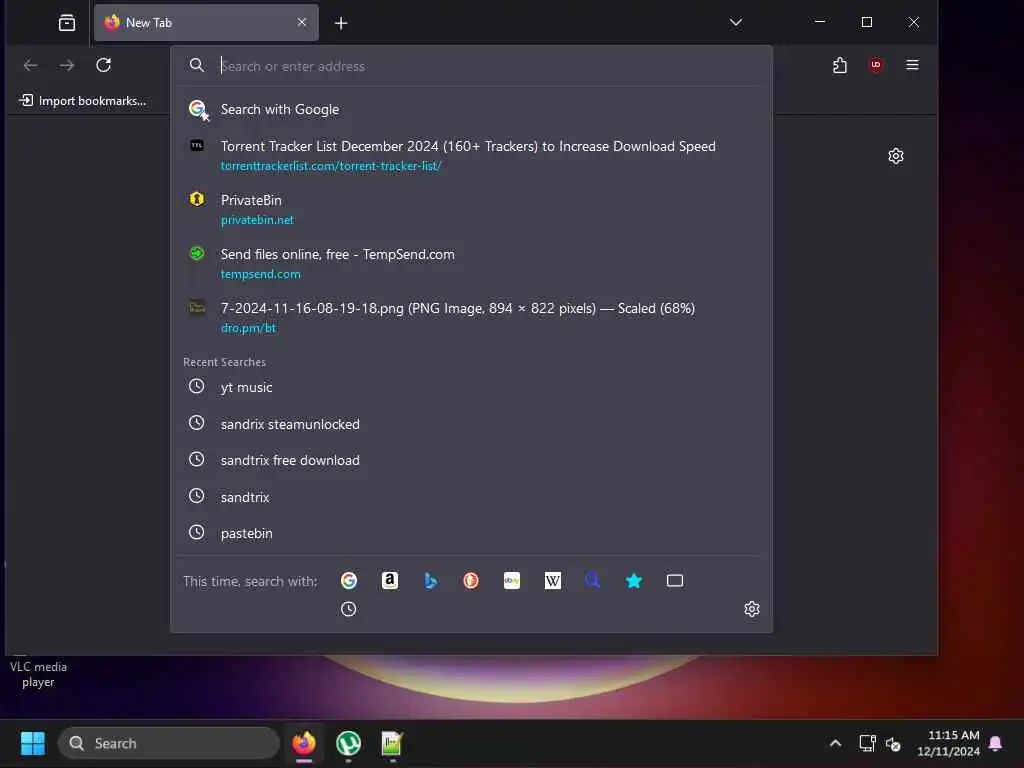Viewport: 1024px width, 768px height.
Task: Expand List all tabs chevron
Action: tap(735, 22)
